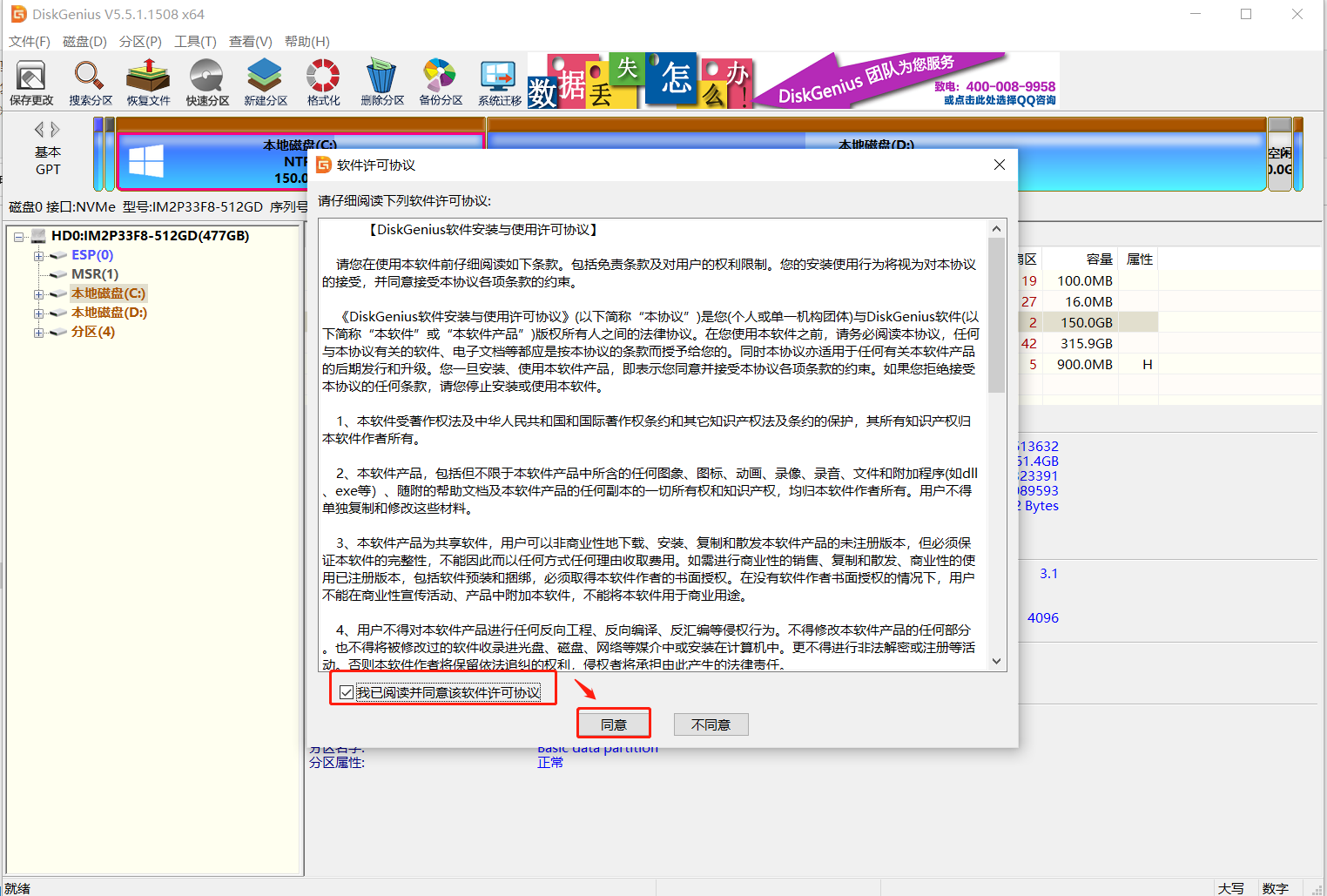The height and width of the screenshot is (896, 1327).
Task: Click the license agreement scrollbar thumb
Action: (x=997, y=314)
